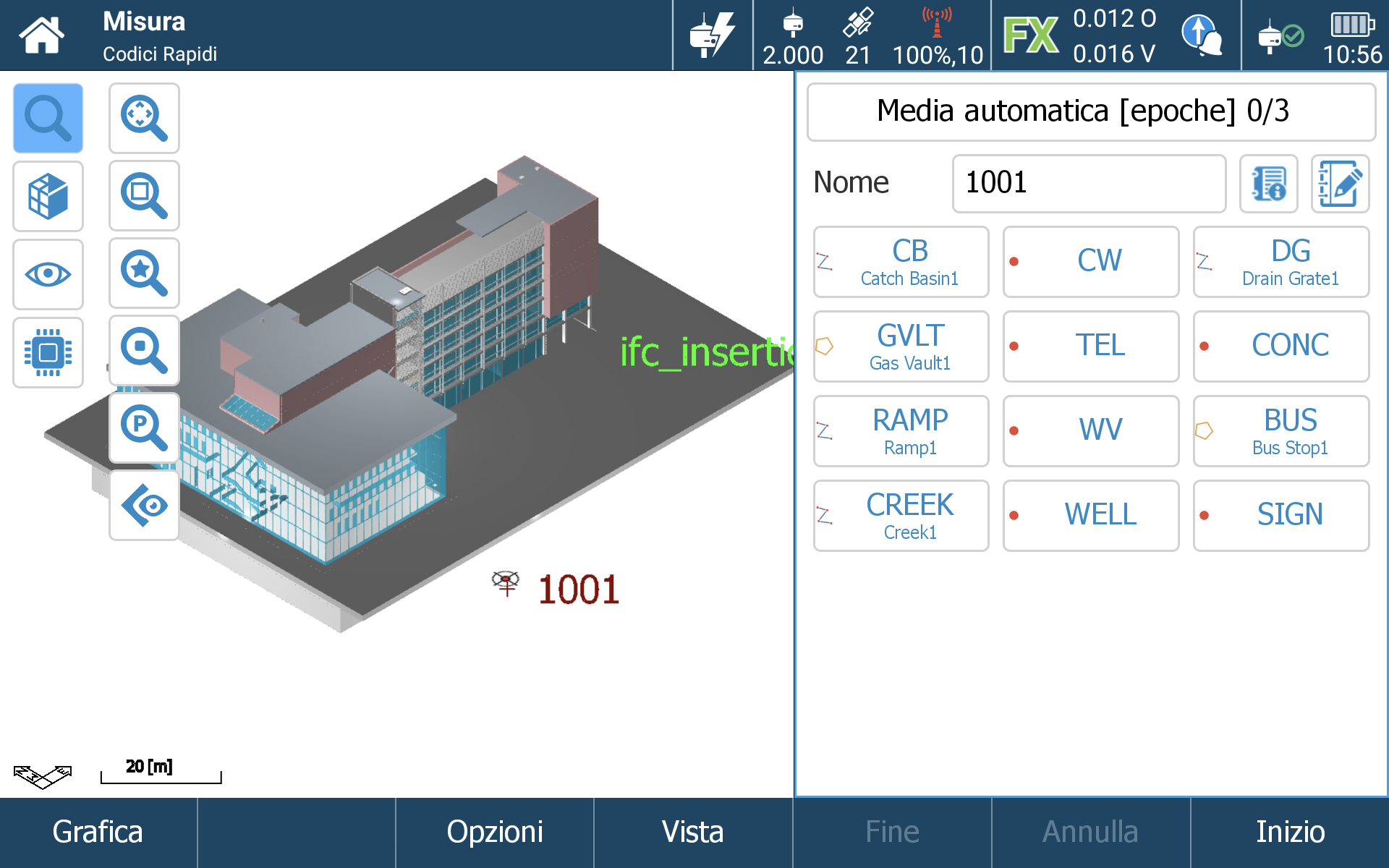1389x868 pixels.
Task: Choose GVLT Gas Vault1 code
Action: tap(901, 346)
